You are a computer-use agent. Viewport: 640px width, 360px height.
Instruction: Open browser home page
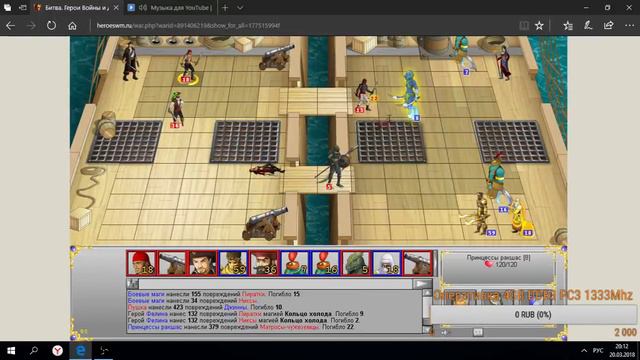(72, 26)
